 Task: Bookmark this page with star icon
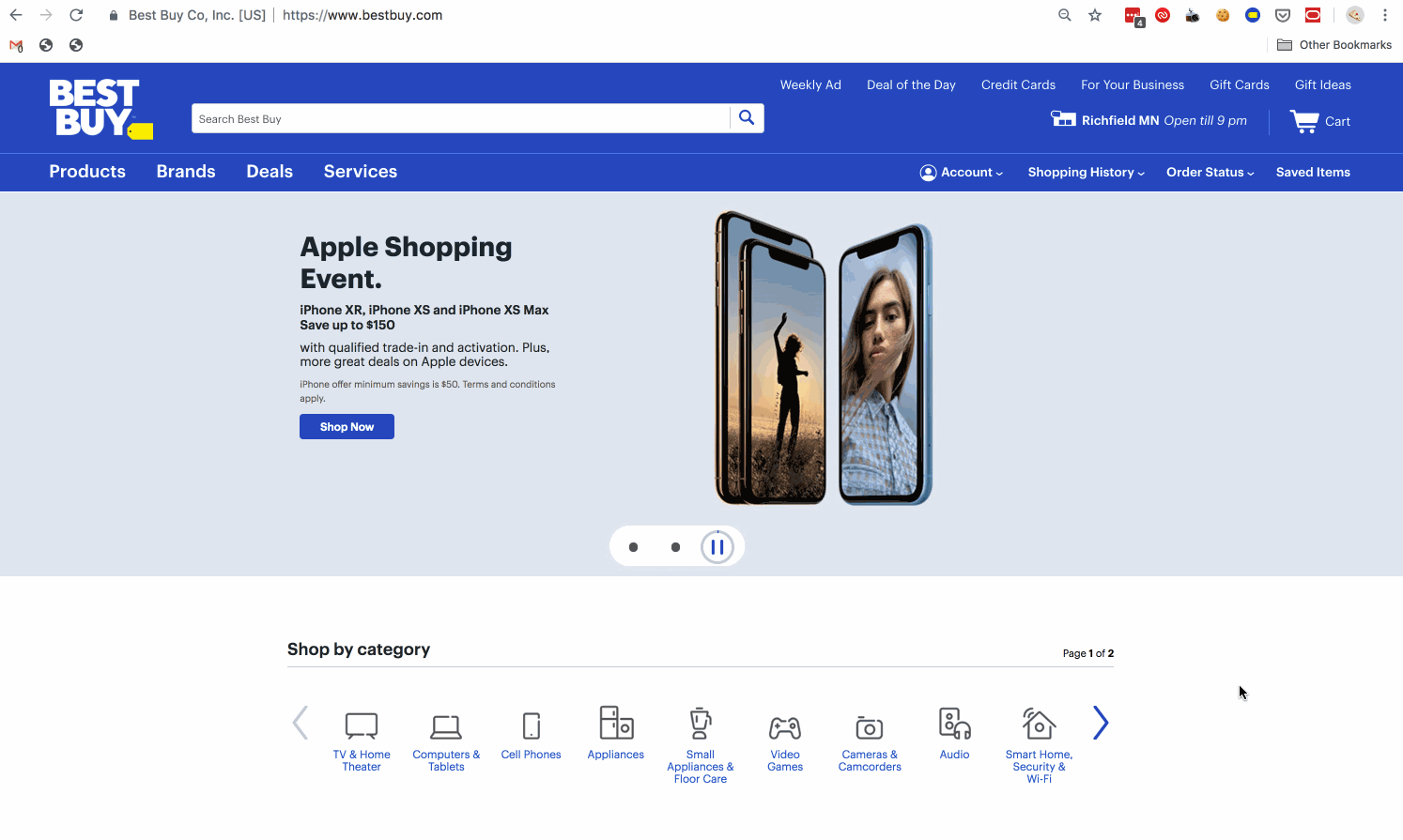click(1095, 15)
